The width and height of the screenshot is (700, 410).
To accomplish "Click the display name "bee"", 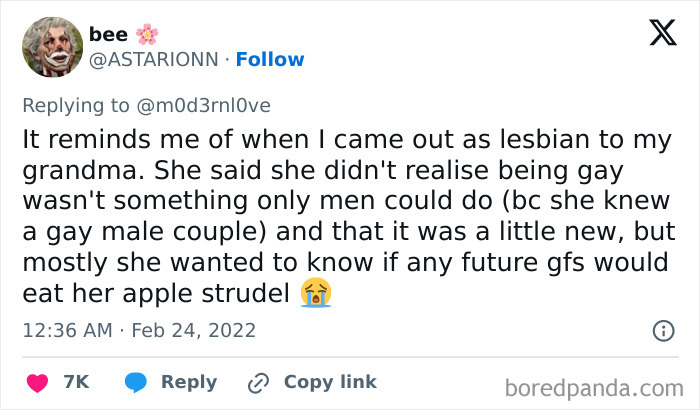I will pos(108,35).
